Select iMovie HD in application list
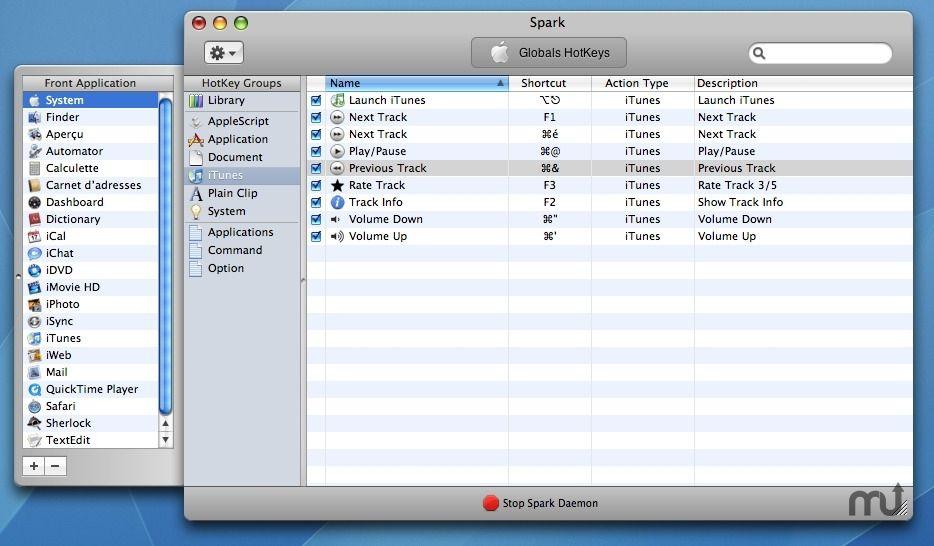This screenshot has height=546, width=934. [91, 287]
